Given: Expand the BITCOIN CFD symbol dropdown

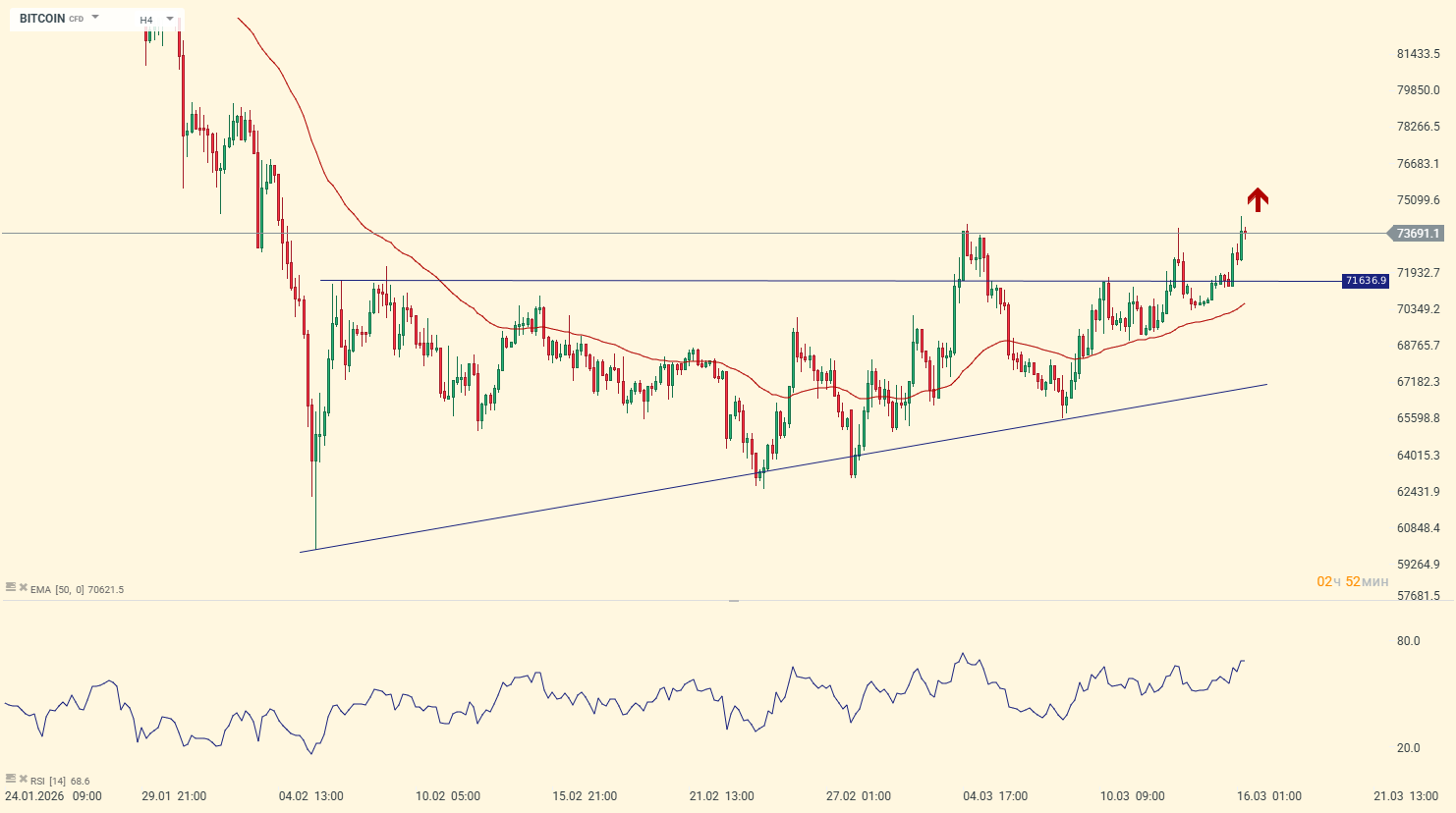Looking at the screenshot, I should pos(95,18).
